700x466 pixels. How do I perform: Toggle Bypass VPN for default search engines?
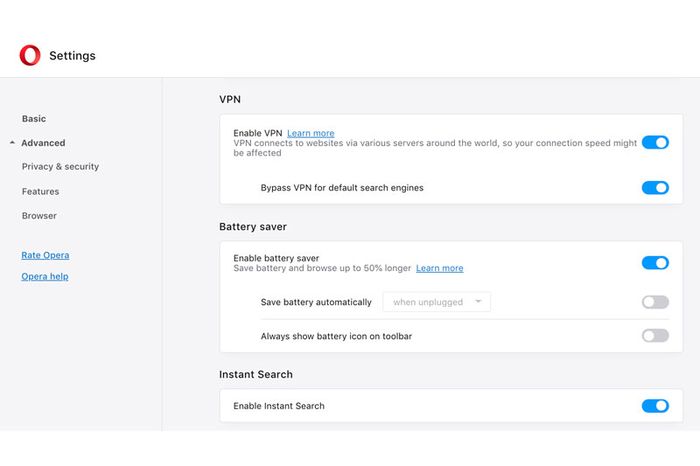[655, 187]
